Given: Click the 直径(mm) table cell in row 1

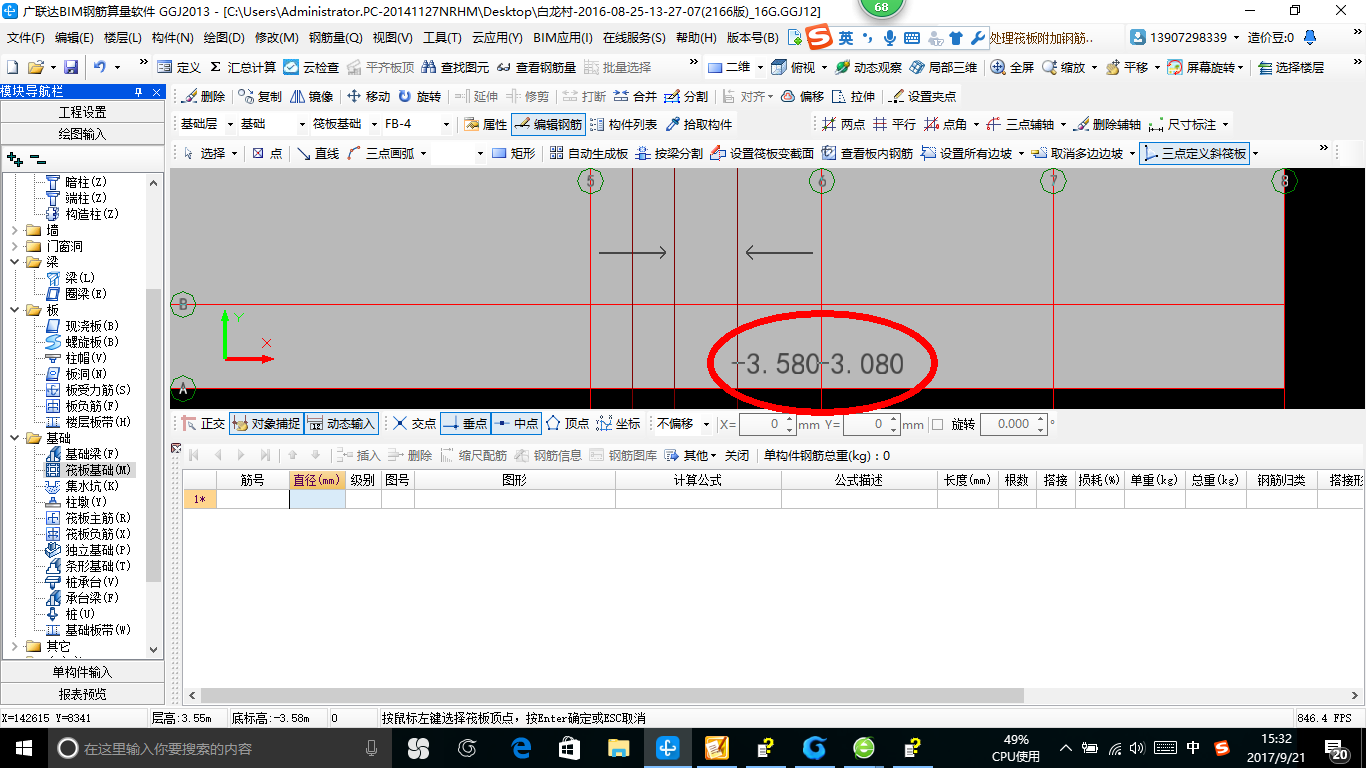Looking at the screenshot, I should coord(317,499).
